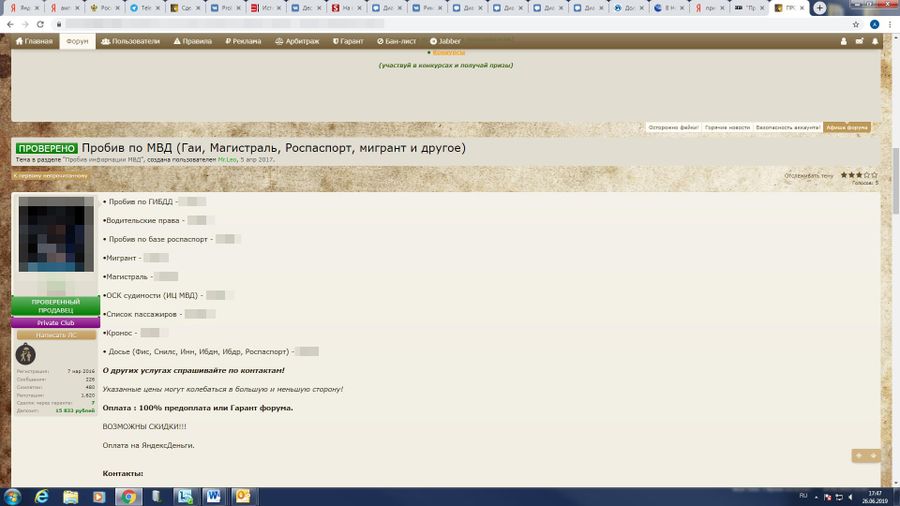This screenshot has width=900, height=506.
Task: Open Пользователи navigation item
Action: coord(130,41)
